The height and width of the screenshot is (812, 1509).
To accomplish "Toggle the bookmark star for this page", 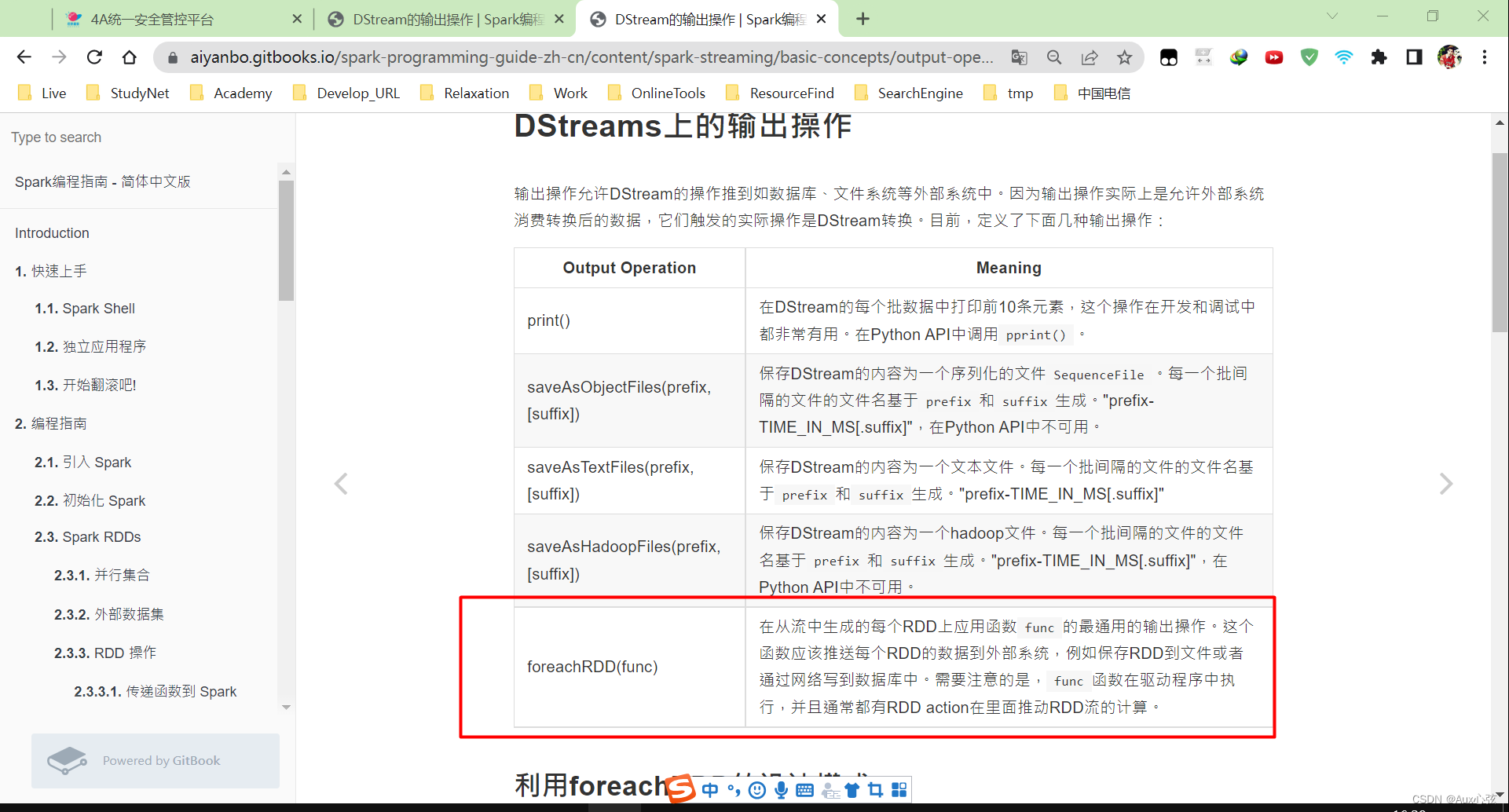I will pyautogui.click(x=1124, y=57).
